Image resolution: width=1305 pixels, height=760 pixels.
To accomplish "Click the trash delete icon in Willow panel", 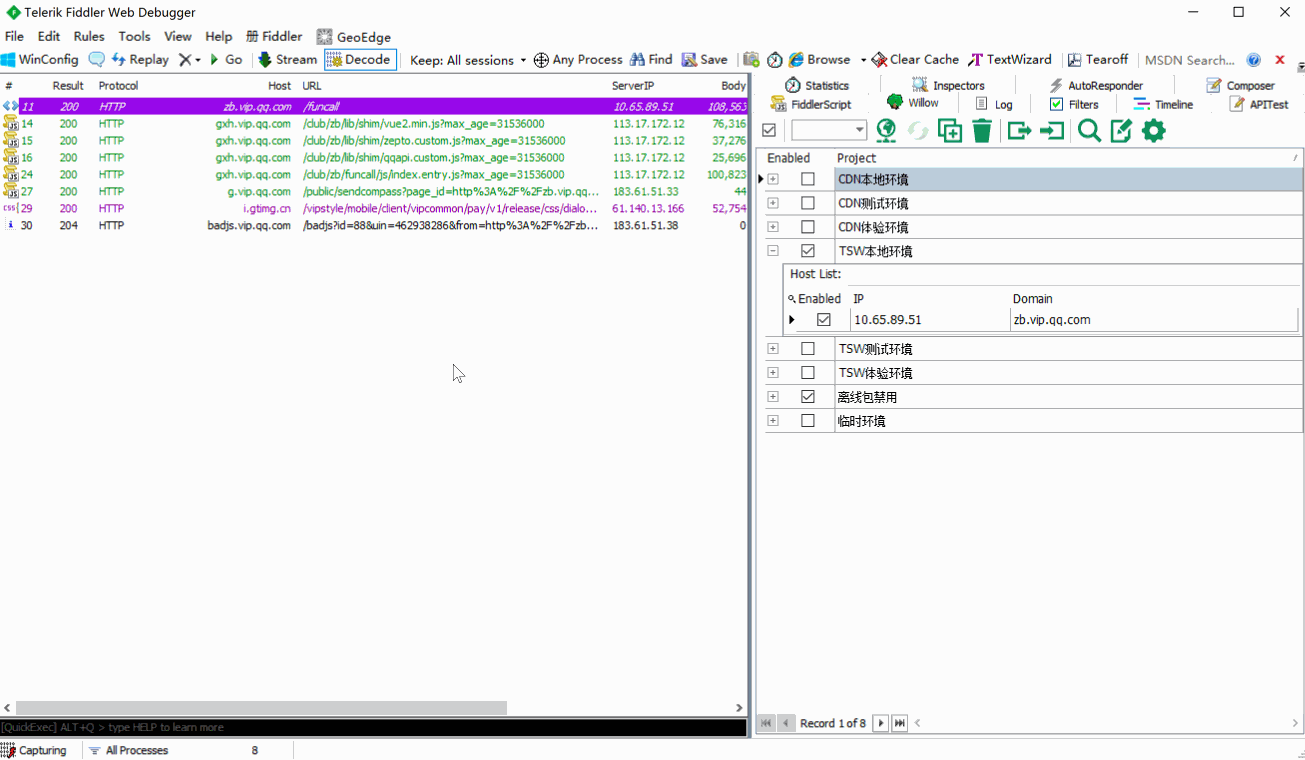I will point(981,130).
